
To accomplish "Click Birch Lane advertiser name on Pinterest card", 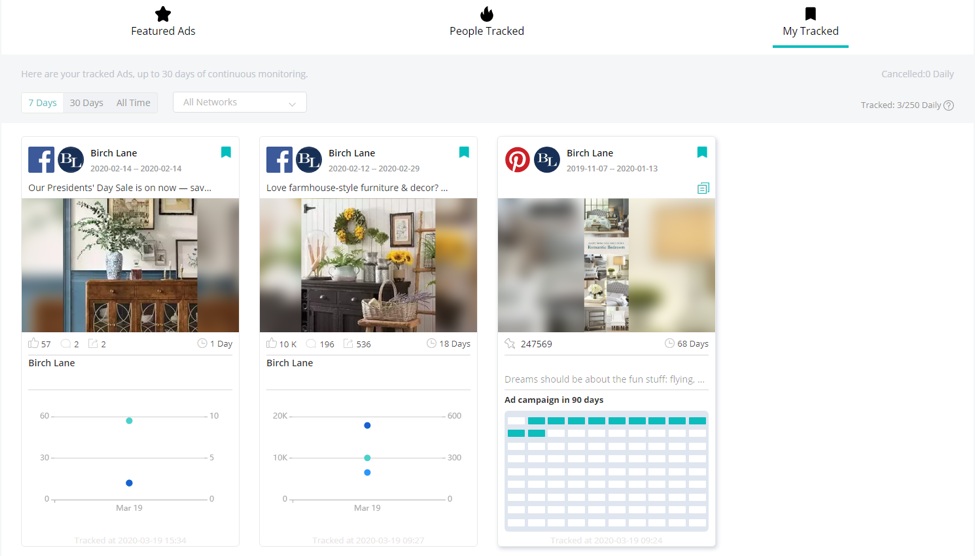I will 589,153.
